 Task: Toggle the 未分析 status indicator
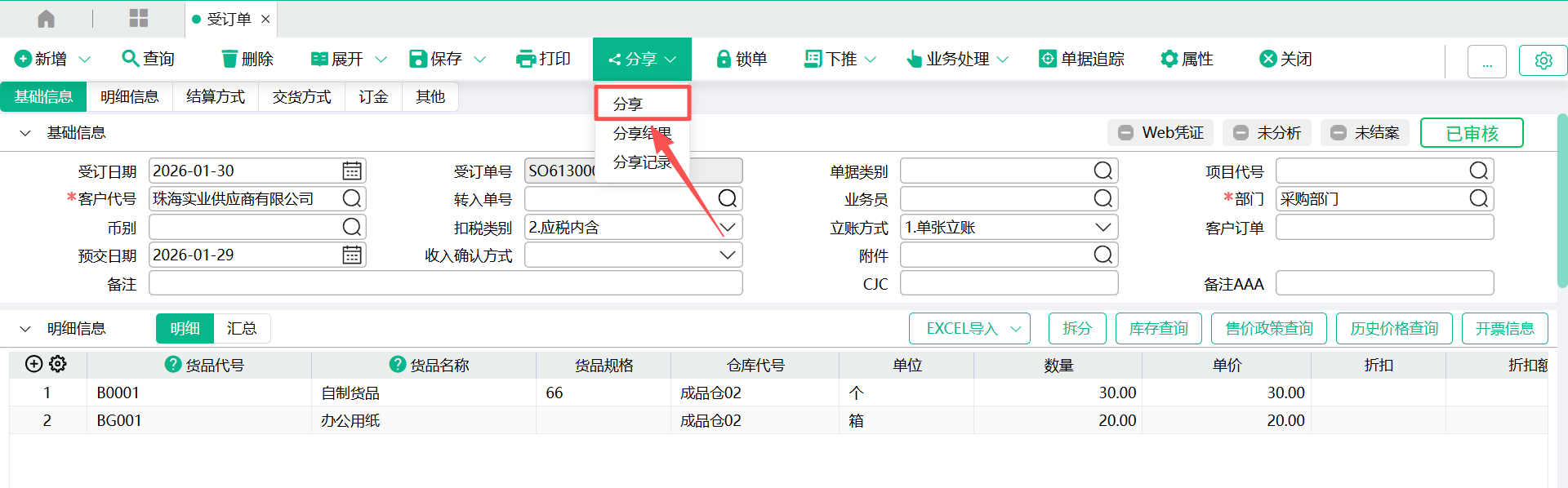click(1241, 133)
